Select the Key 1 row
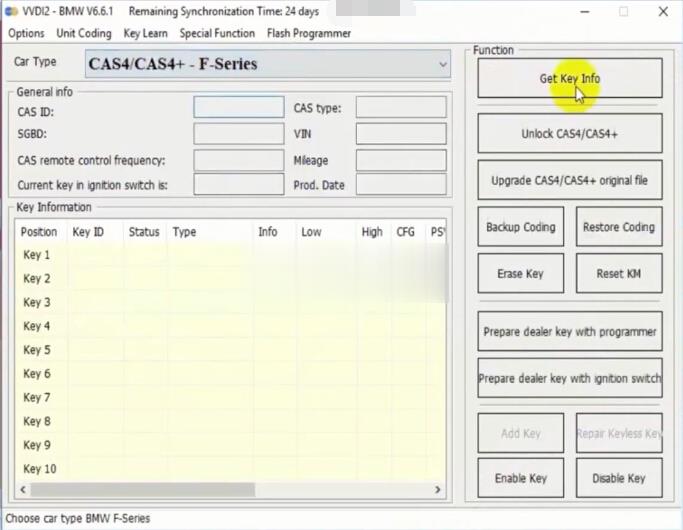 pyautogui.click(x=230, y=255)
